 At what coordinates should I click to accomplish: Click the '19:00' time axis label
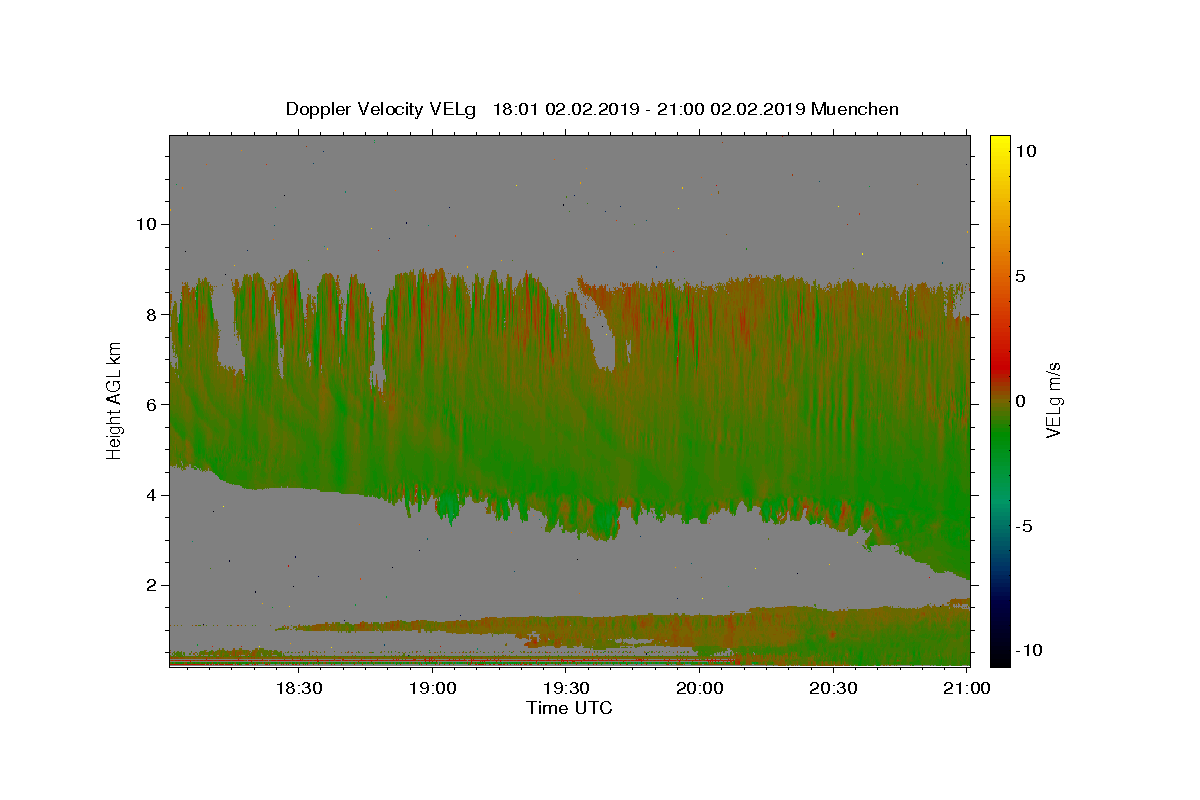[x=432, y=688]
